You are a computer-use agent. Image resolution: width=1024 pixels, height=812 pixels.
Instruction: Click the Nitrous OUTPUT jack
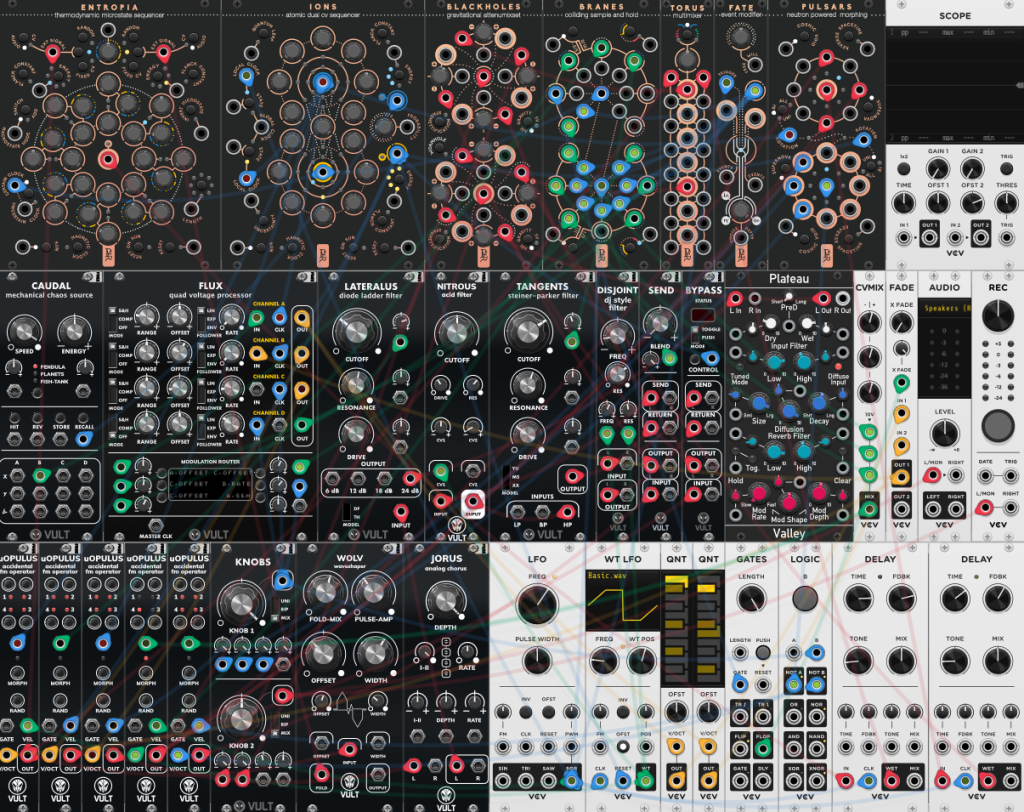click(x=473, y=502)
